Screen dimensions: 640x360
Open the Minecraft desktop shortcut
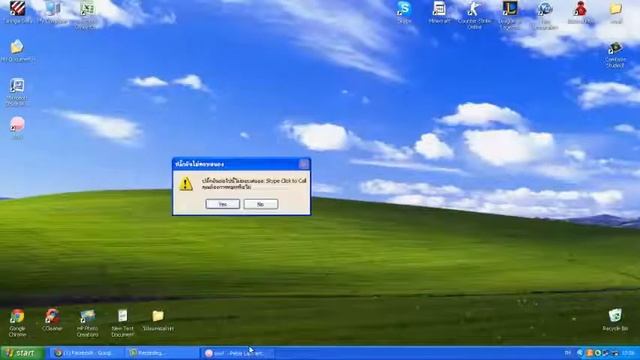(x=439, y=12)
